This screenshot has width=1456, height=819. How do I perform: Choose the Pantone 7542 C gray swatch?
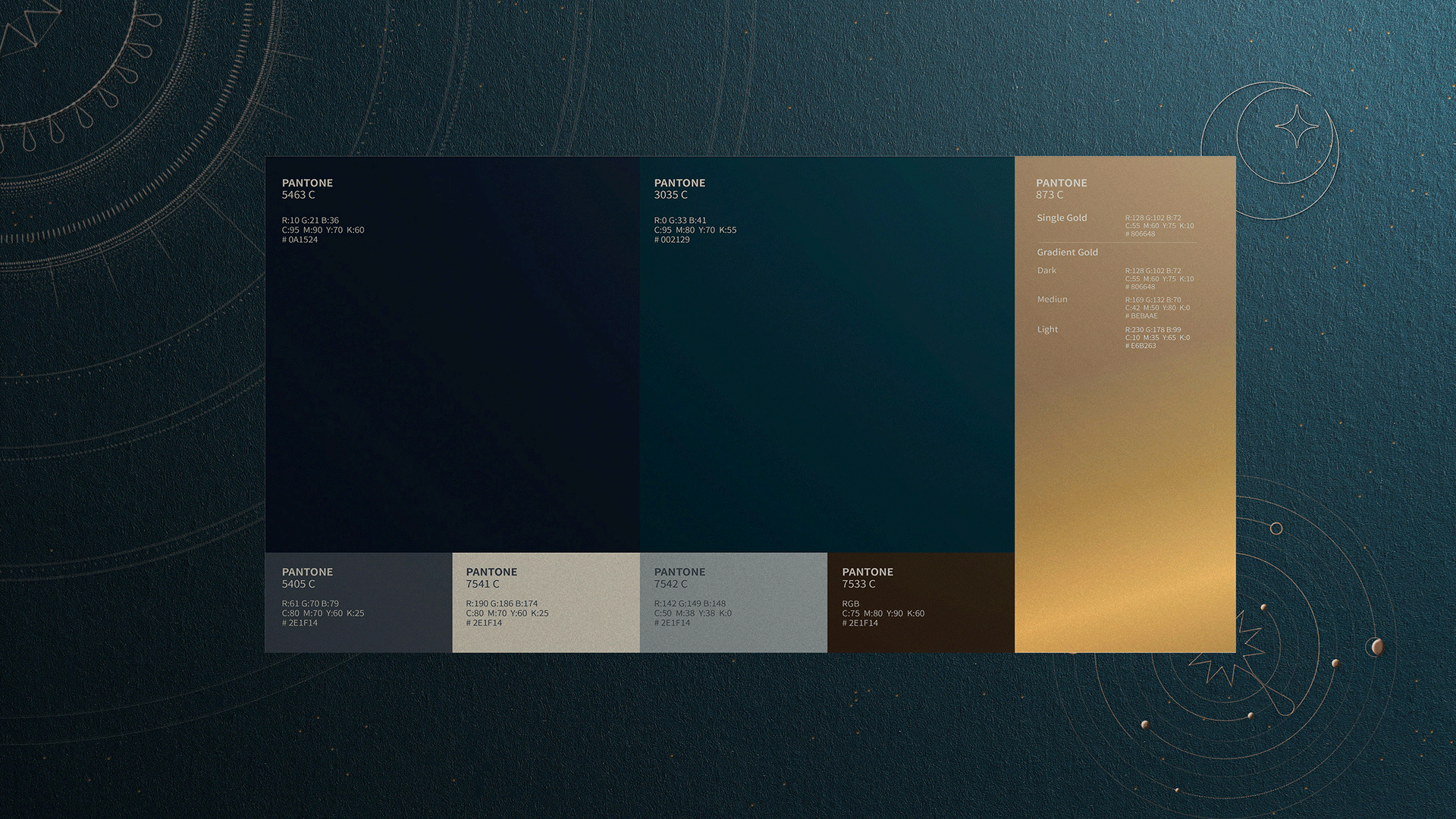(733, 602)
